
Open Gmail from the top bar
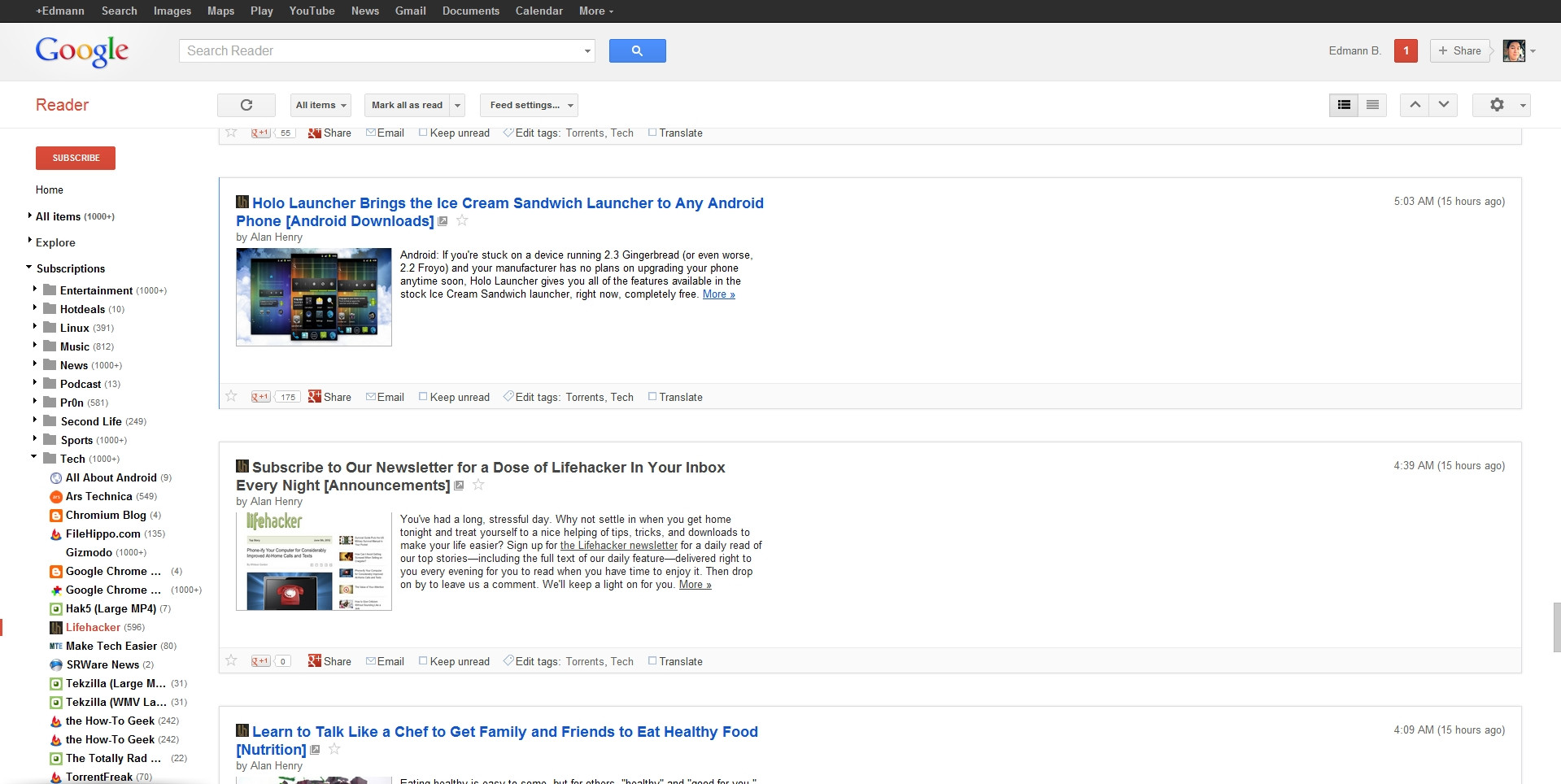[x=410, y=11]
